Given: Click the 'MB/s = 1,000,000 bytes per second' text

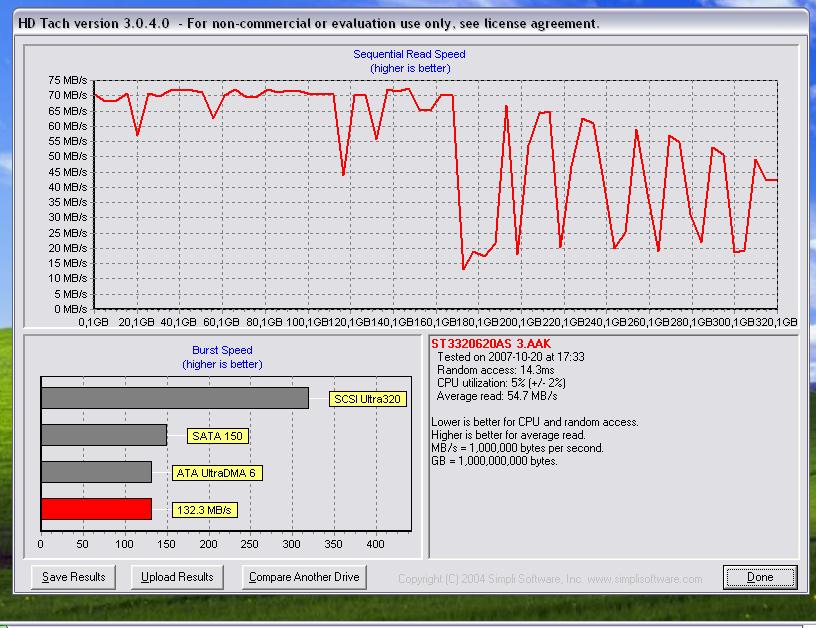Looking at the screenshot, I should point(518,448).
